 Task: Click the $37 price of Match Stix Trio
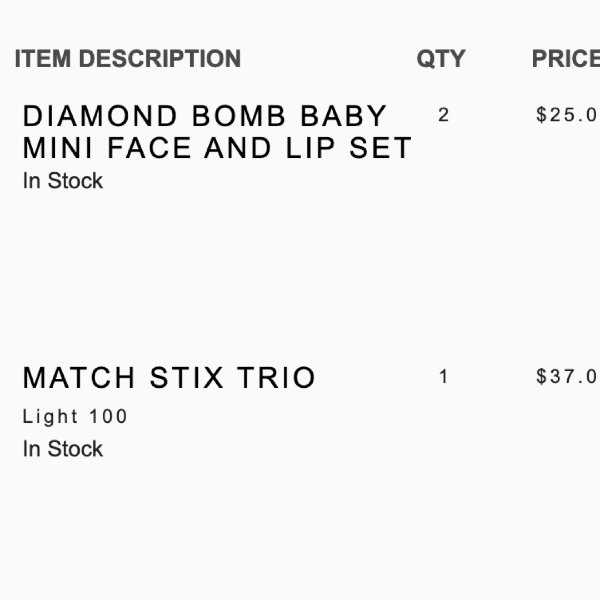coord(568,376)
